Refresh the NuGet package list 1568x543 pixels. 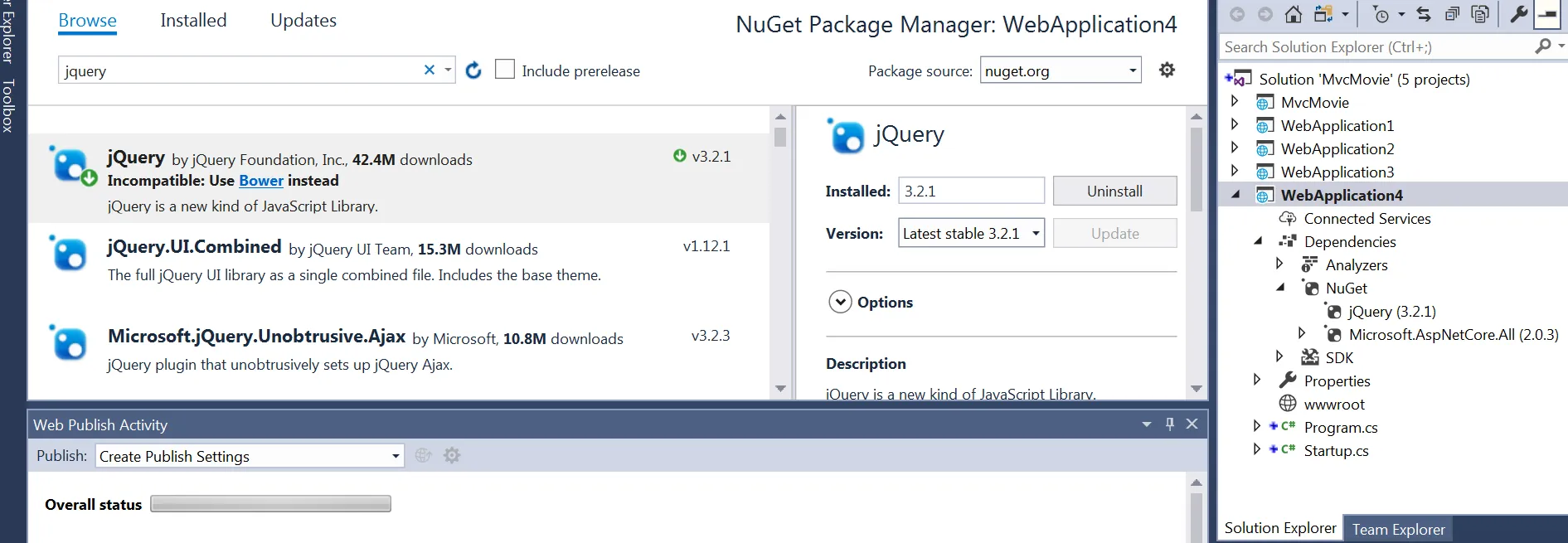pyautogui.click(x=473, y=70)
